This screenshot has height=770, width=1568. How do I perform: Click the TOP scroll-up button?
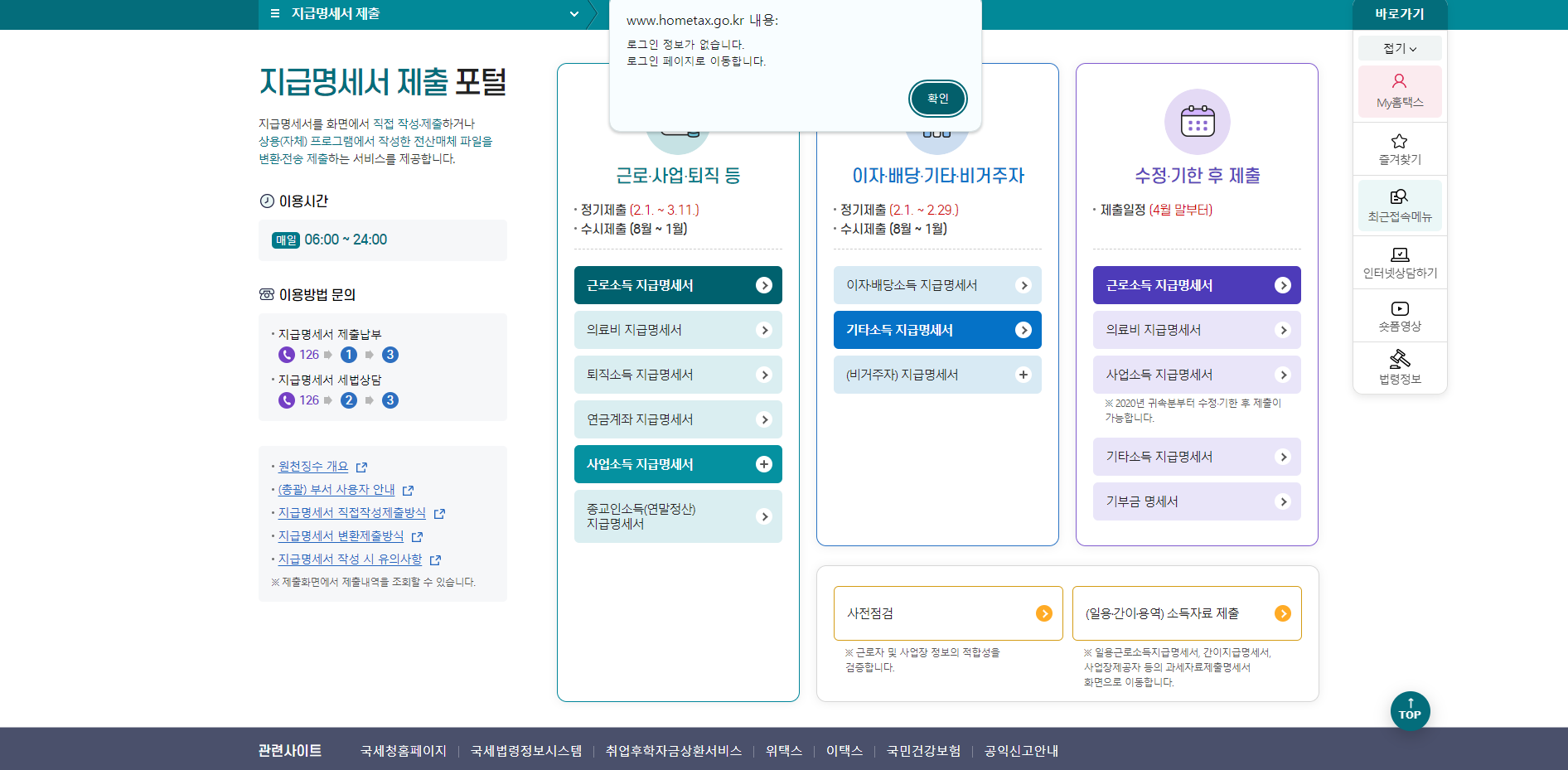[x=1410, y=710]
